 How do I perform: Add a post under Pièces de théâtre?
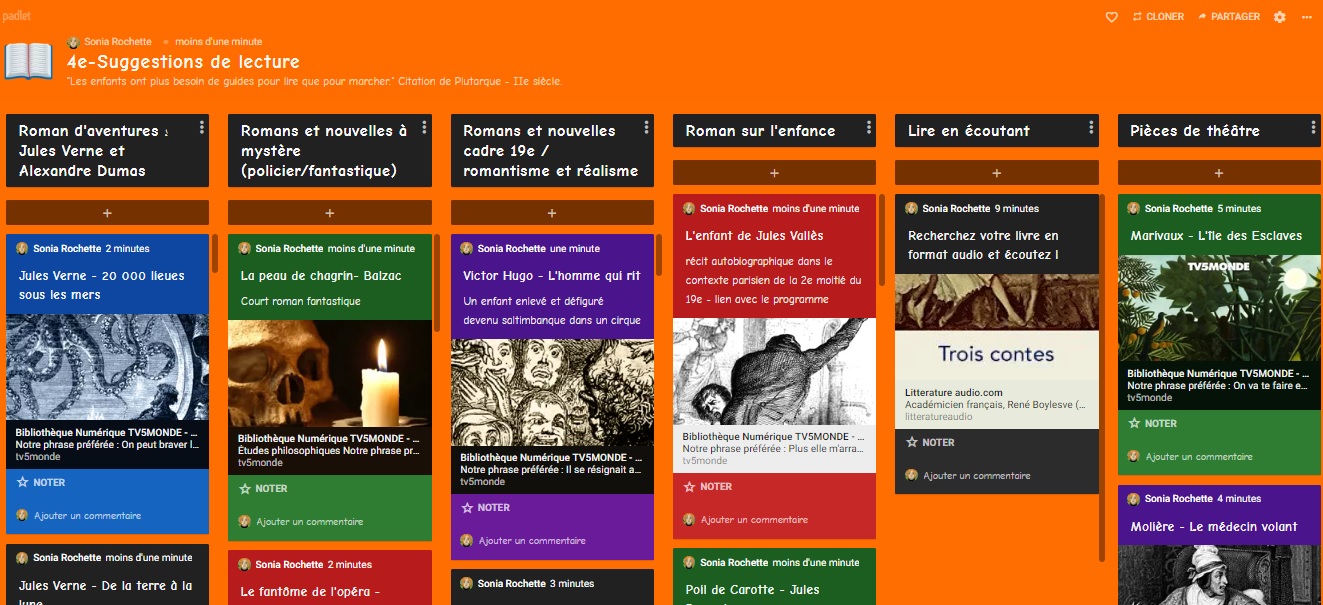pos(1219,173)
